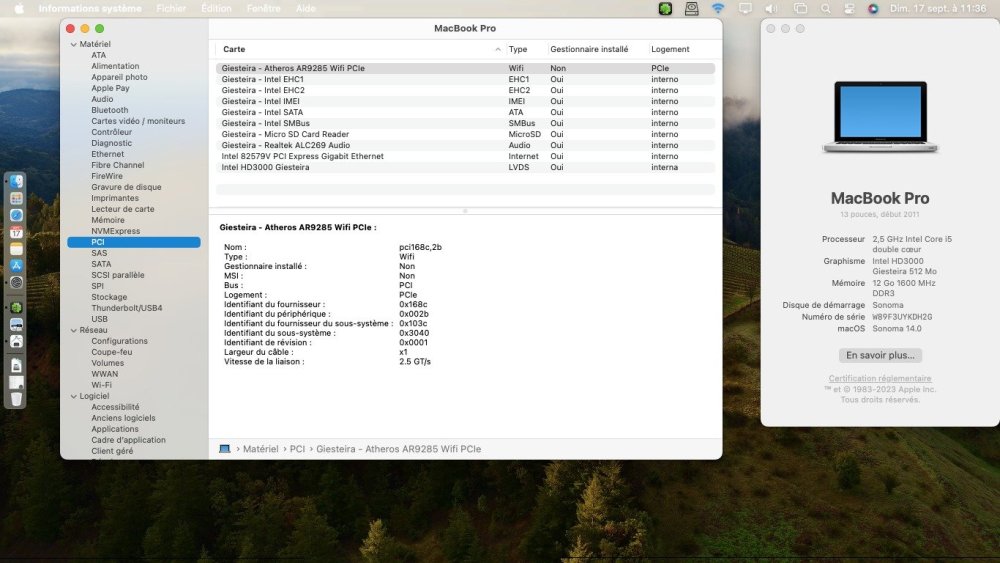Select Giesteira - Realtek ALC269 Audio row
Viewport: 1000px width, 563px height.
tap(465, 145)
